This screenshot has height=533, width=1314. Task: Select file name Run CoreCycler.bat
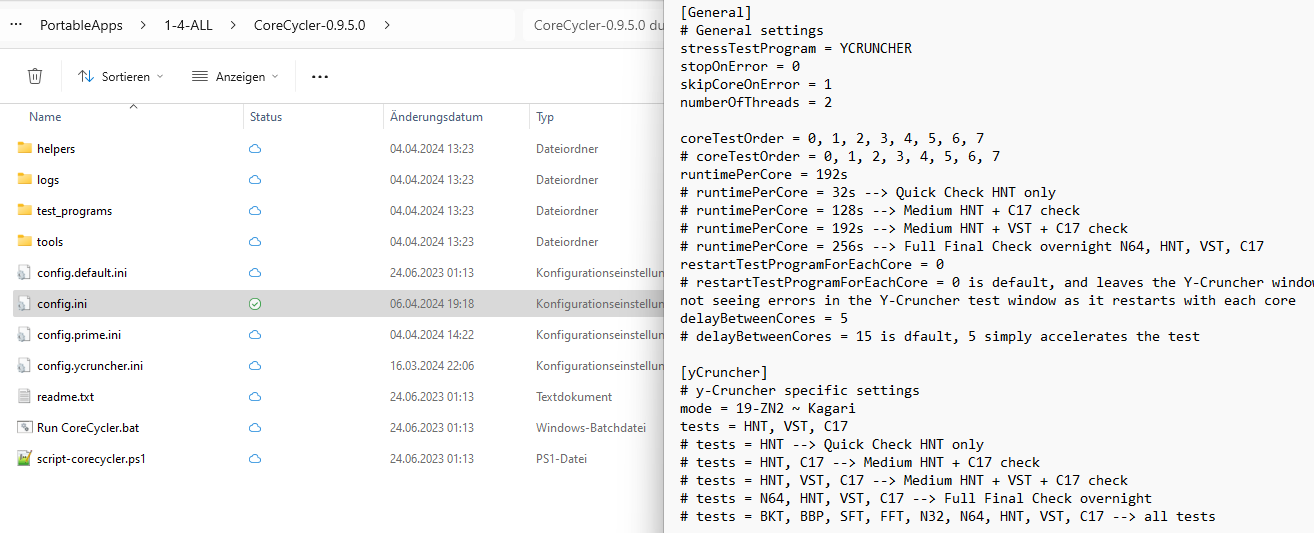click(x=88, y=428)
